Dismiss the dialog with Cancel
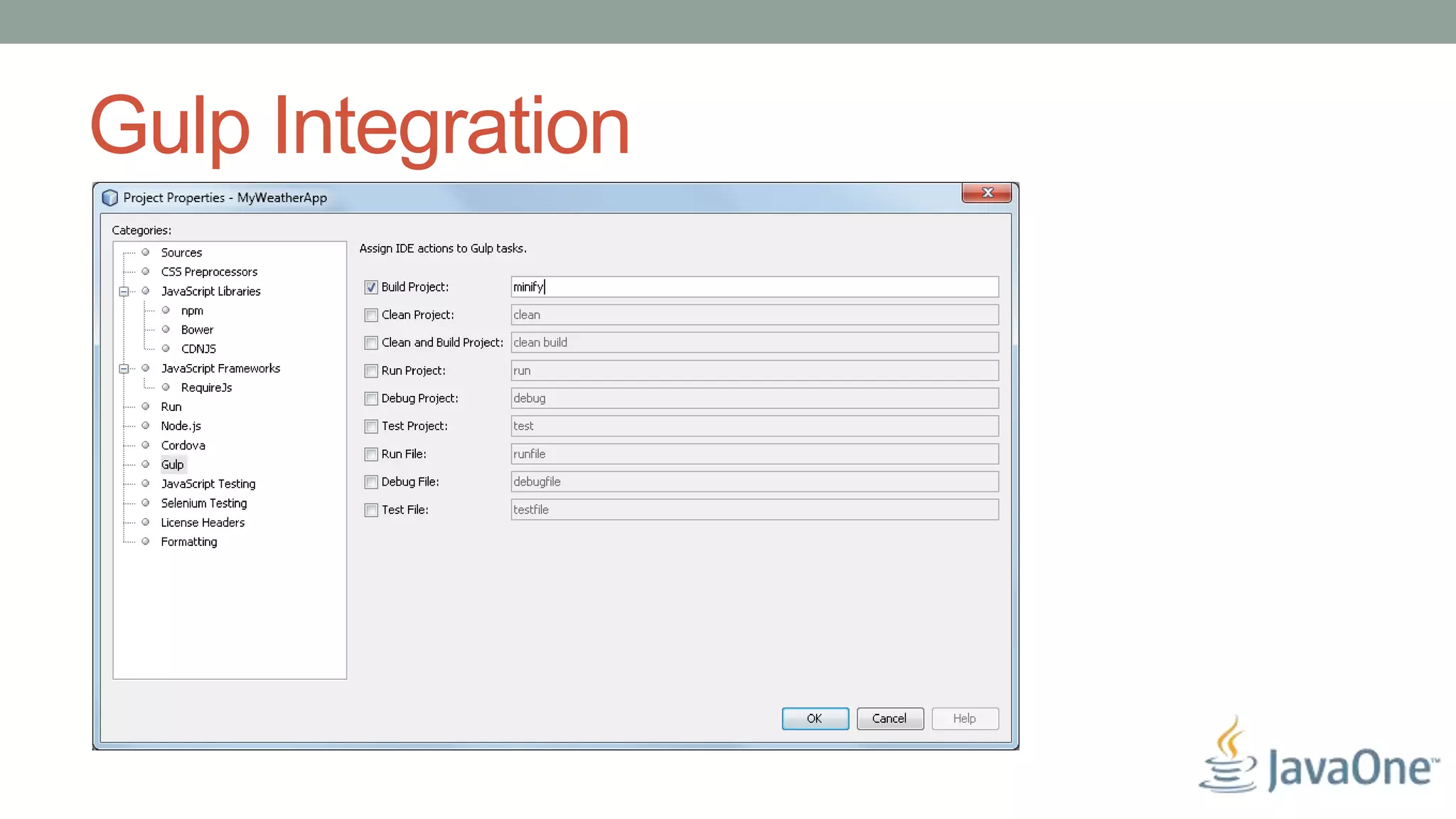 click(x=890, y=719)
